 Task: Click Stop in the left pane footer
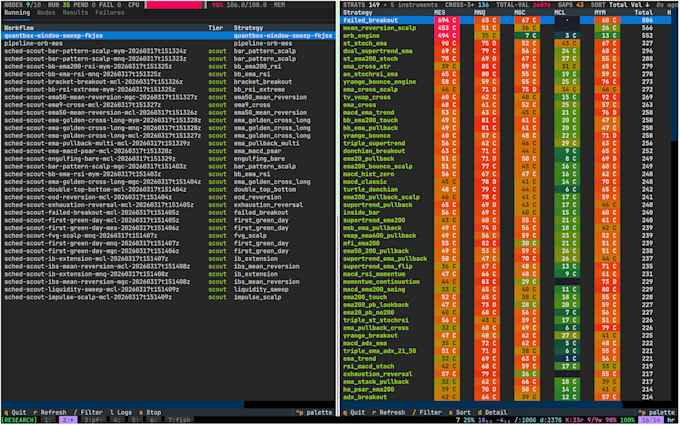(x=150, y=412)
